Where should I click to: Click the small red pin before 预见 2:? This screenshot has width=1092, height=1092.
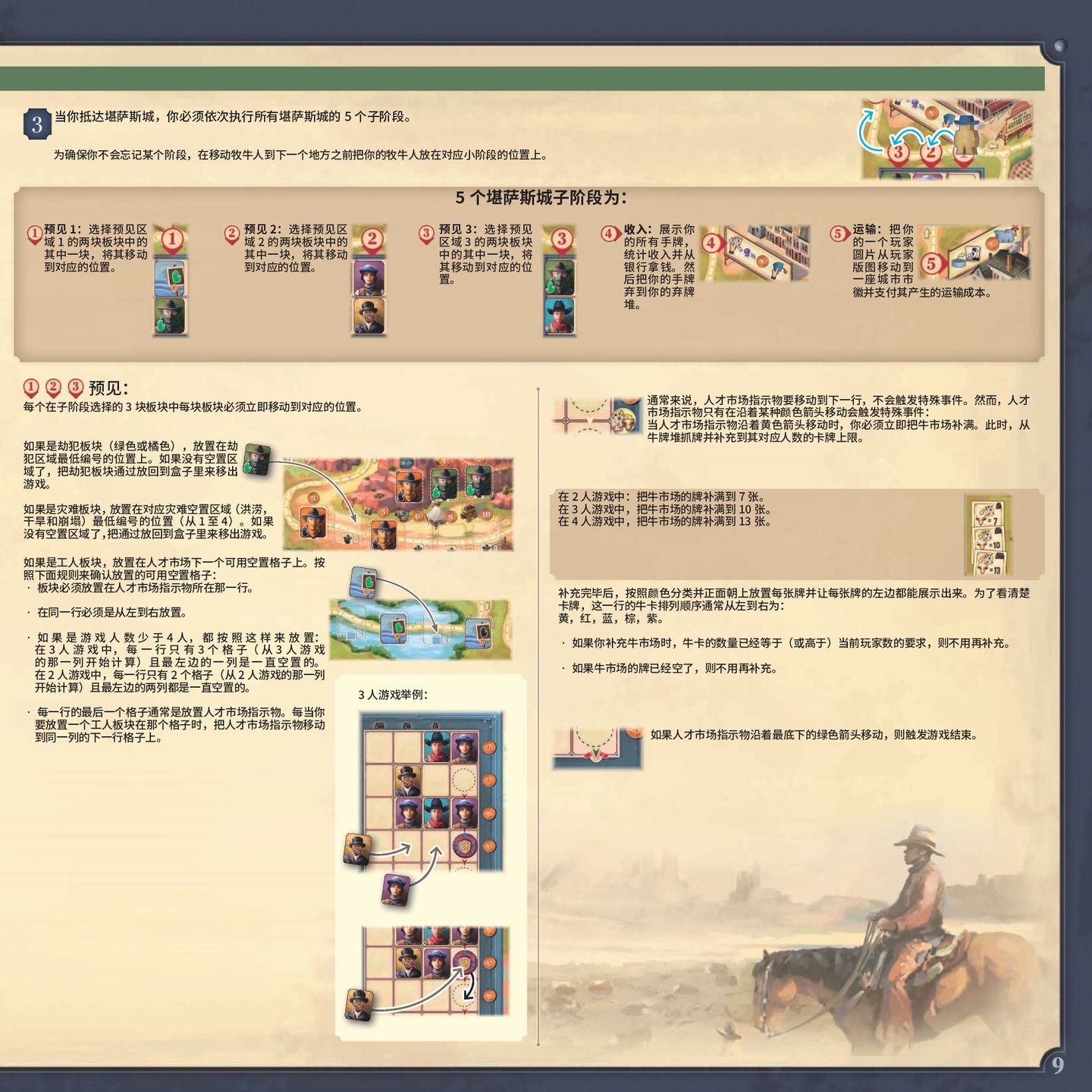pos(232,235)
